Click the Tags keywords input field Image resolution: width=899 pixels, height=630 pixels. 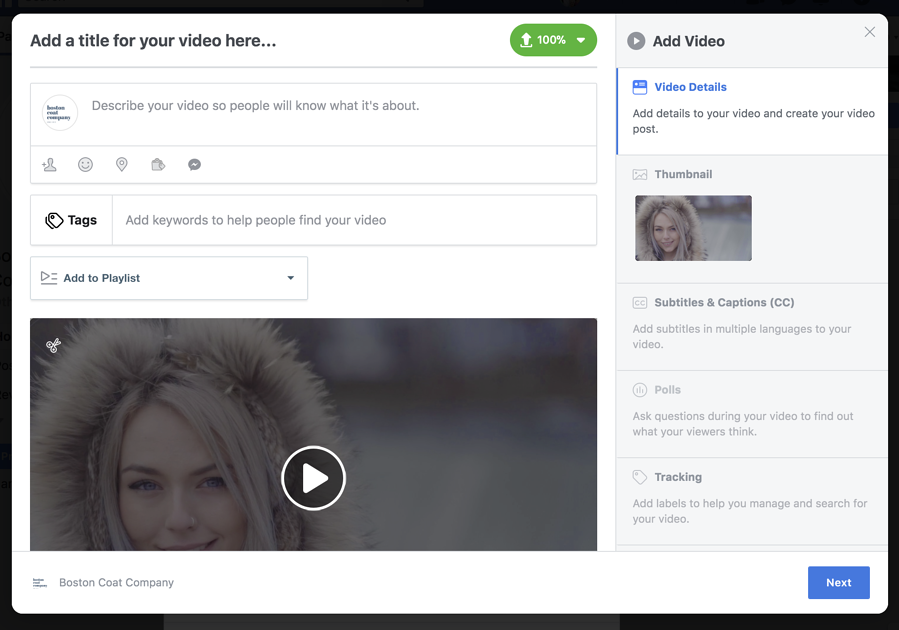pyautogui.click(x=354, y=220)
